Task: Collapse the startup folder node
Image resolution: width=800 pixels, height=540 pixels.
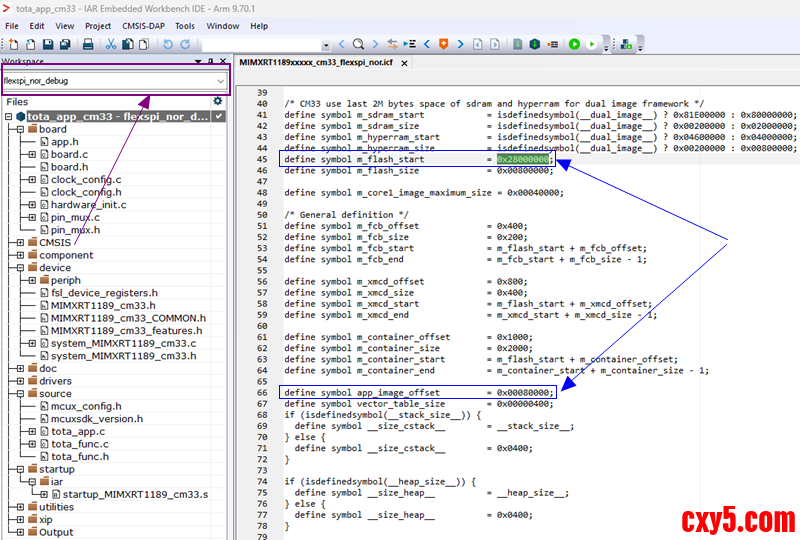Action: 20,469
